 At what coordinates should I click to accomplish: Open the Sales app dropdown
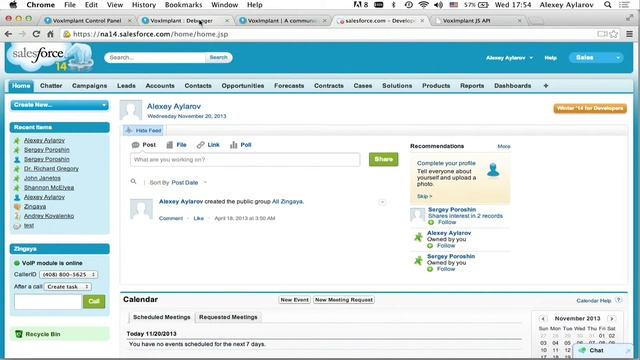click(x=596, y=58)
